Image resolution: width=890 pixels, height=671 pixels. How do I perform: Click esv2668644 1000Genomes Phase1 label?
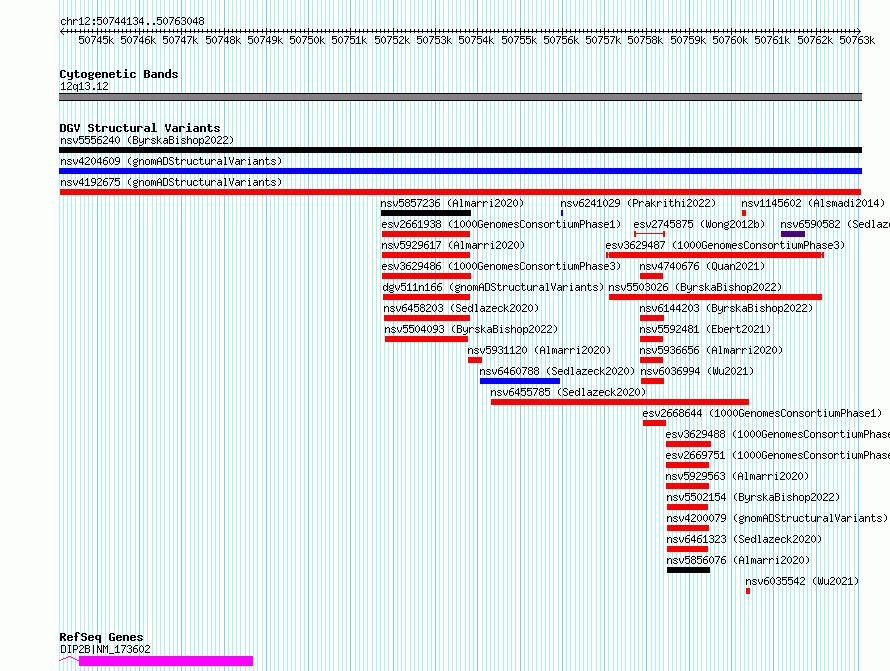[762, 413]
